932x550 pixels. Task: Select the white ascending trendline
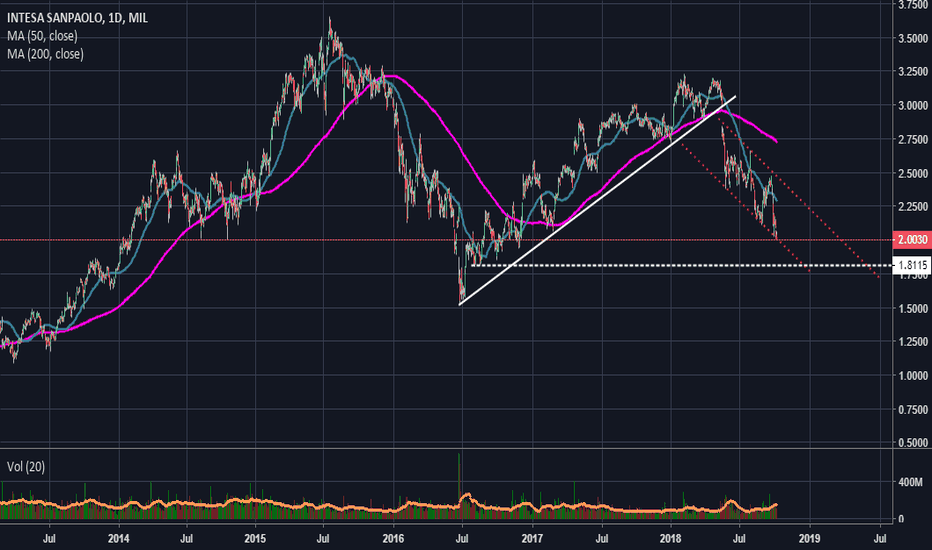pos(597,200)
